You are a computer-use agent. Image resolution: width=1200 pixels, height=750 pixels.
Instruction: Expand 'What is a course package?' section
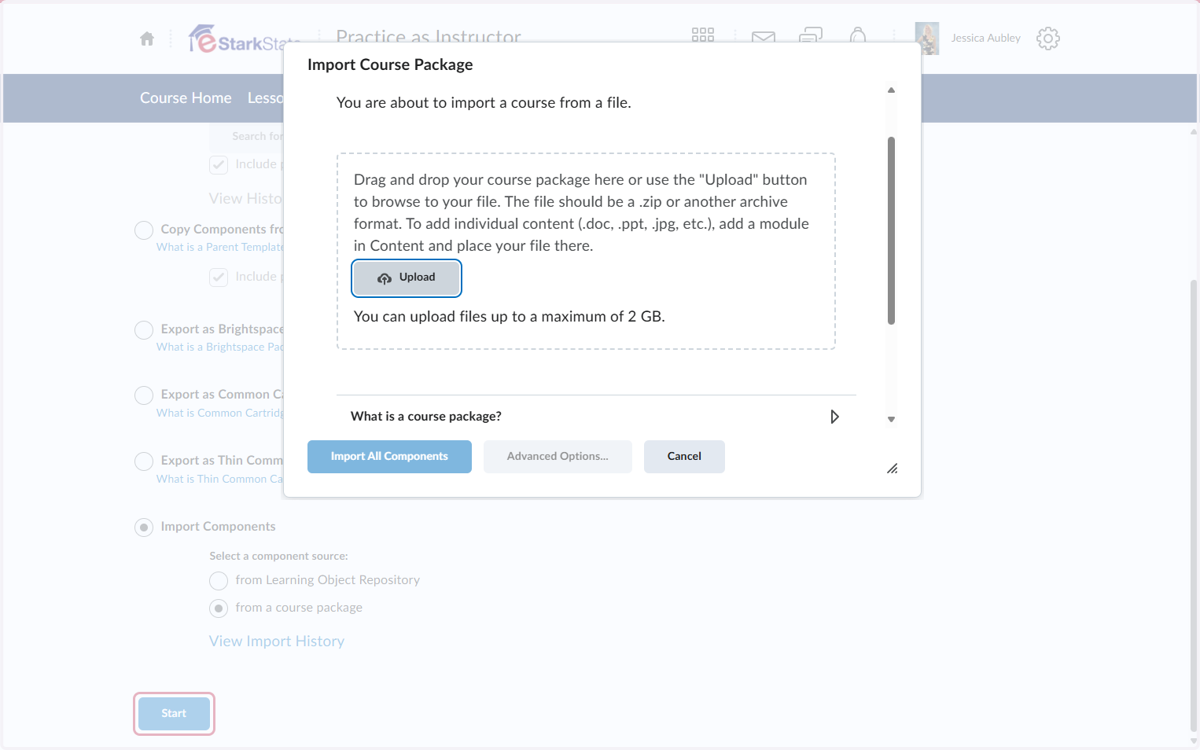pos(596,416)
